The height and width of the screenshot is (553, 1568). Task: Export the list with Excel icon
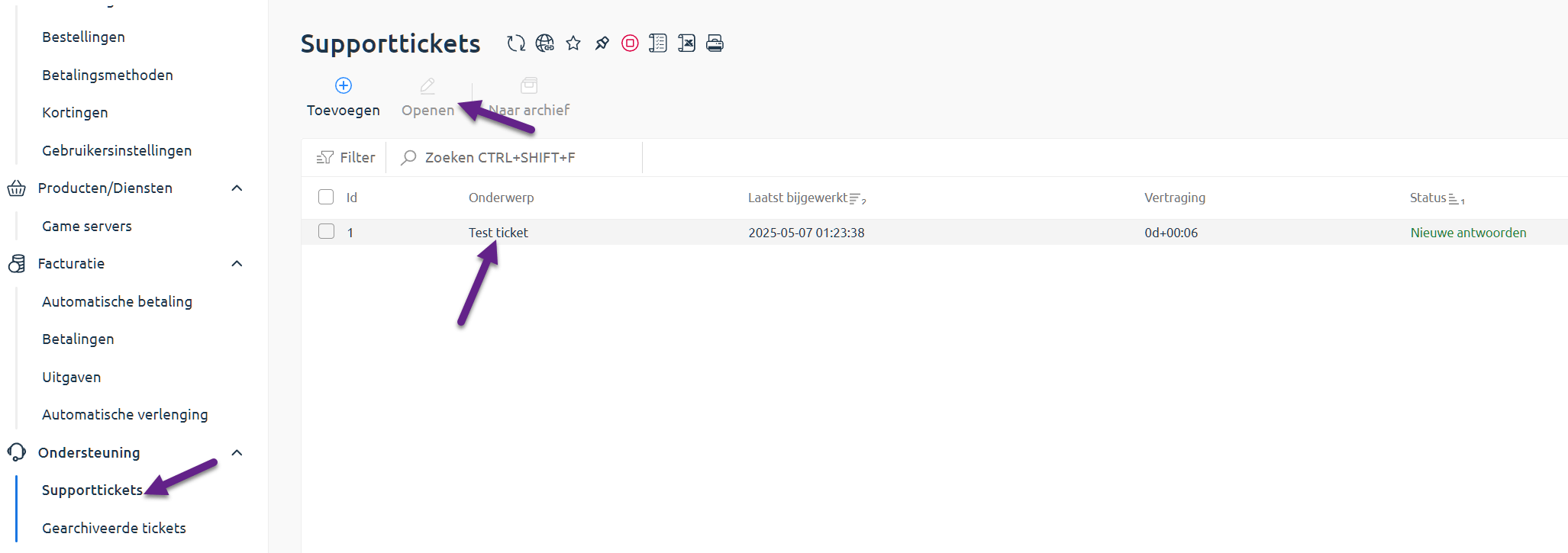(686, 43)
